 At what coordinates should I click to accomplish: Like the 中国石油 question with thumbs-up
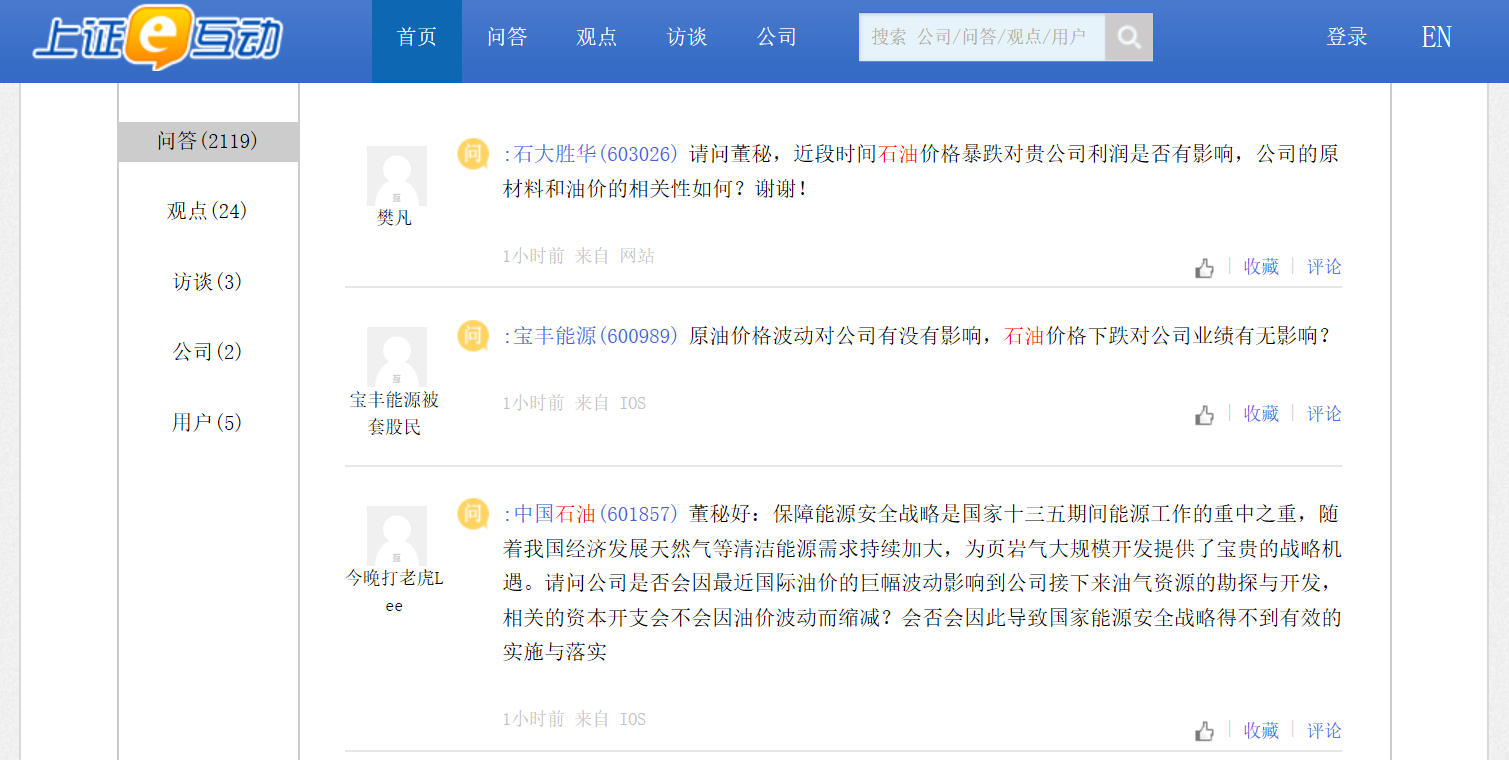[x=1205, y=732]
